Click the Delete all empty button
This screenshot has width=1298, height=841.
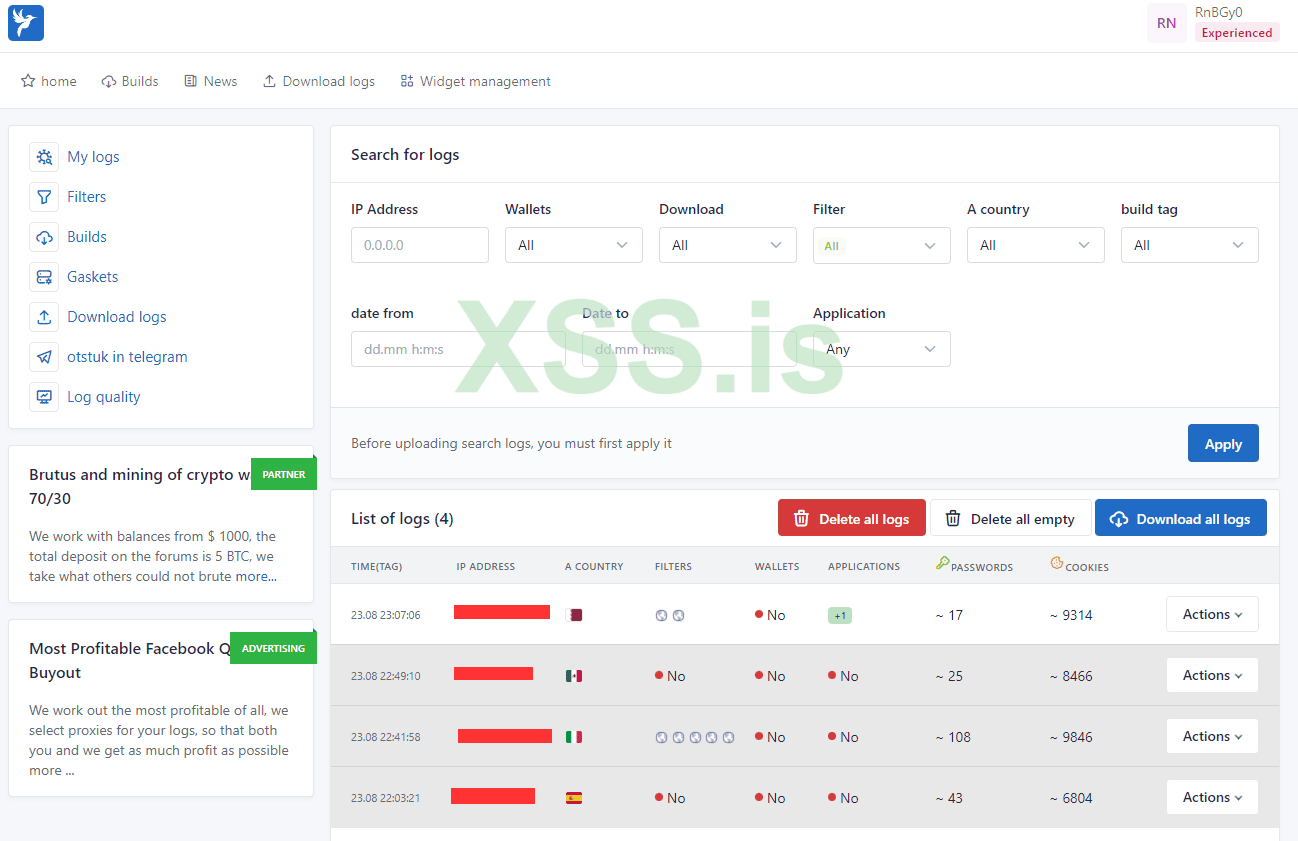[1010, 518]
